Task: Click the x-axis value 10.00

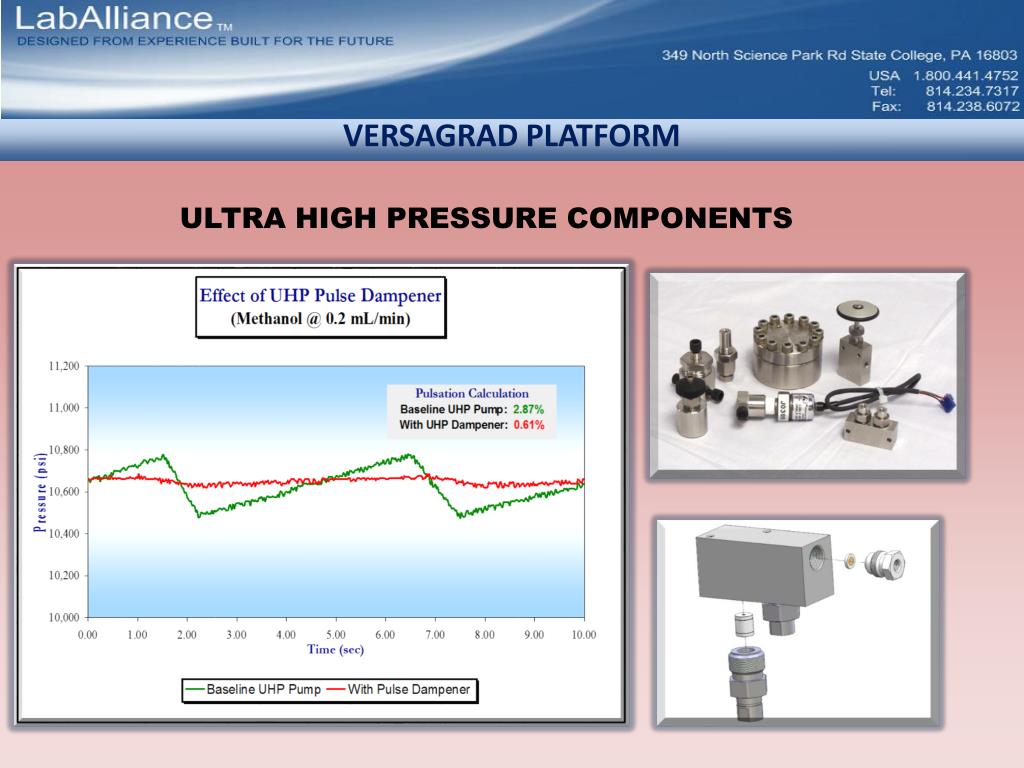Action: click(x=584, y=635)
